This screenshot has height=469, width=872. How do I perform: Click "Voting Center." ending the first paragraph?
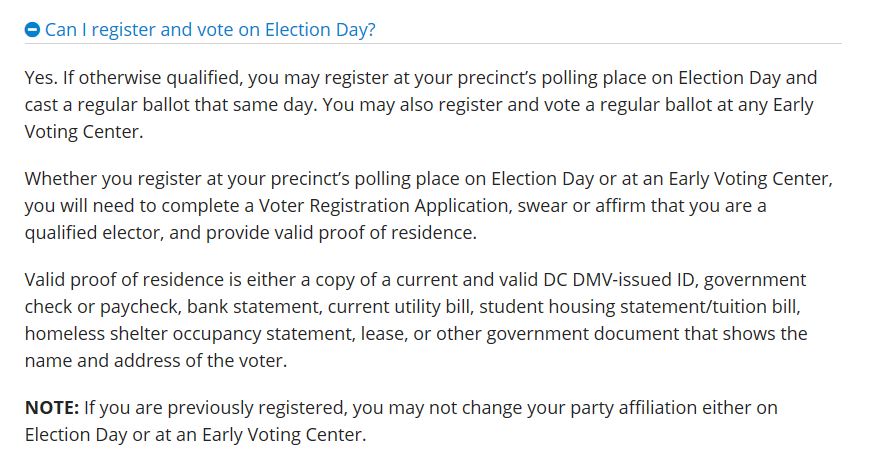pos(84,132)
